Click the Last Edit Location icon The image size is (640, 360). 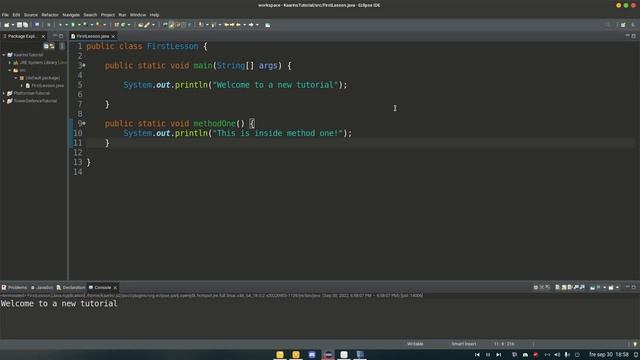click(226, 25)
